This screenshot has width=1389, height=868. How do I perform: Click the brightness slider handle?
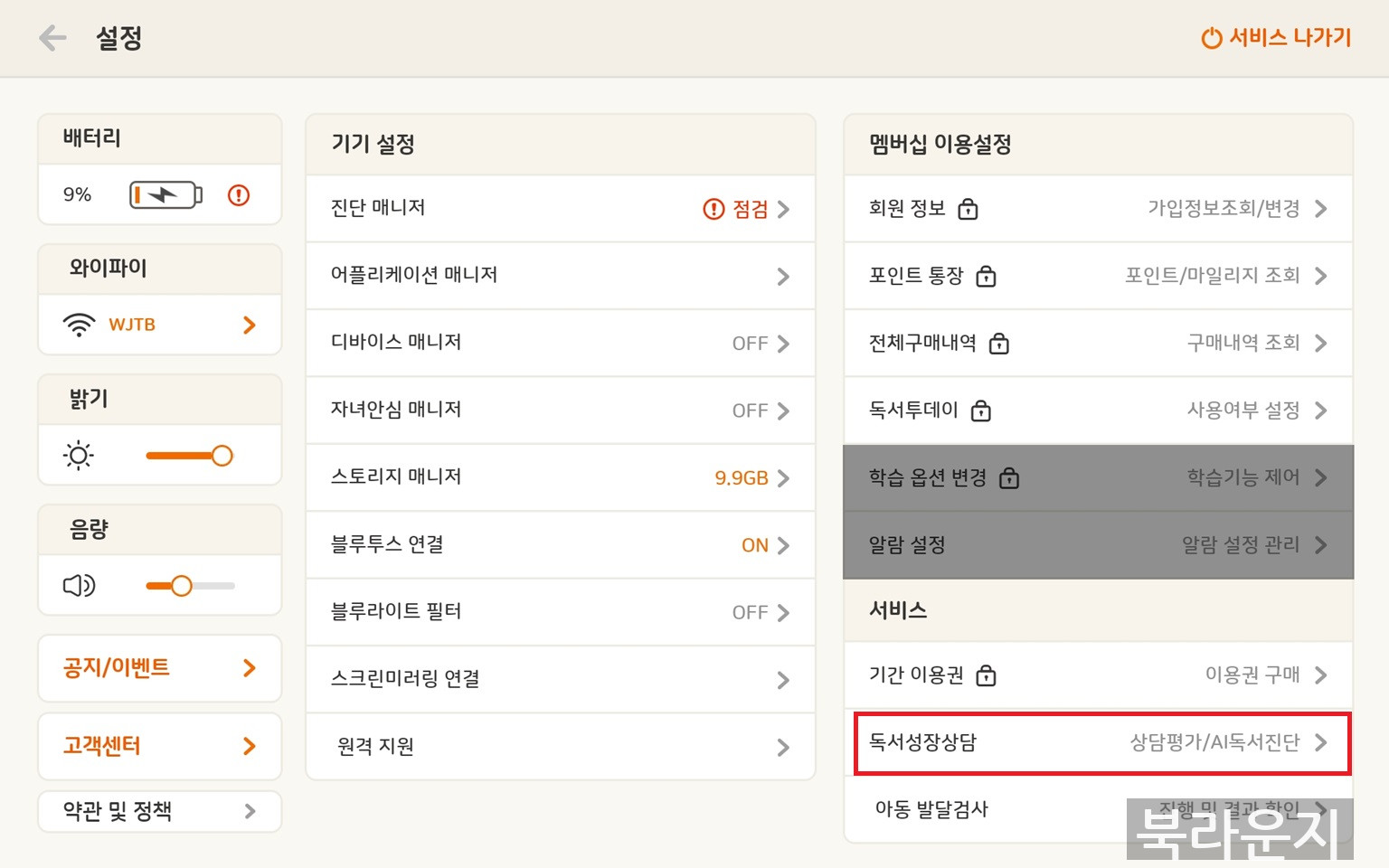222,456
